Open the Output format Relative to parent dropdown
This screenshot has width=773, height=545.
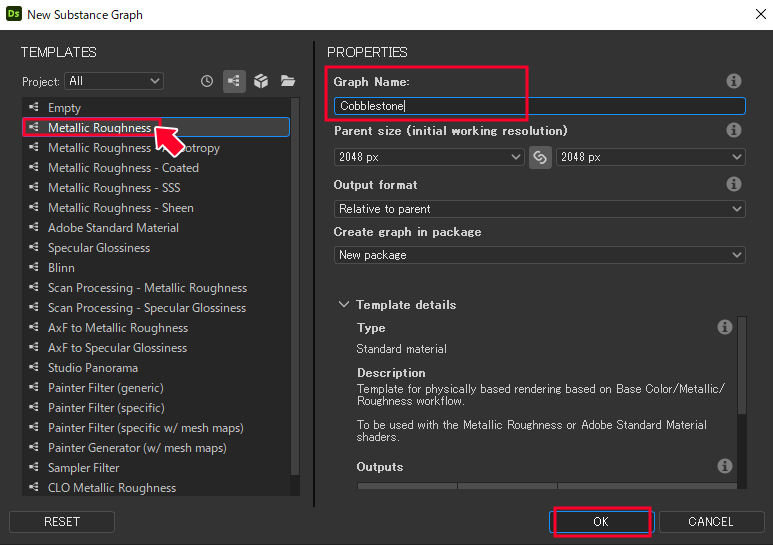(x=539, y=209)
